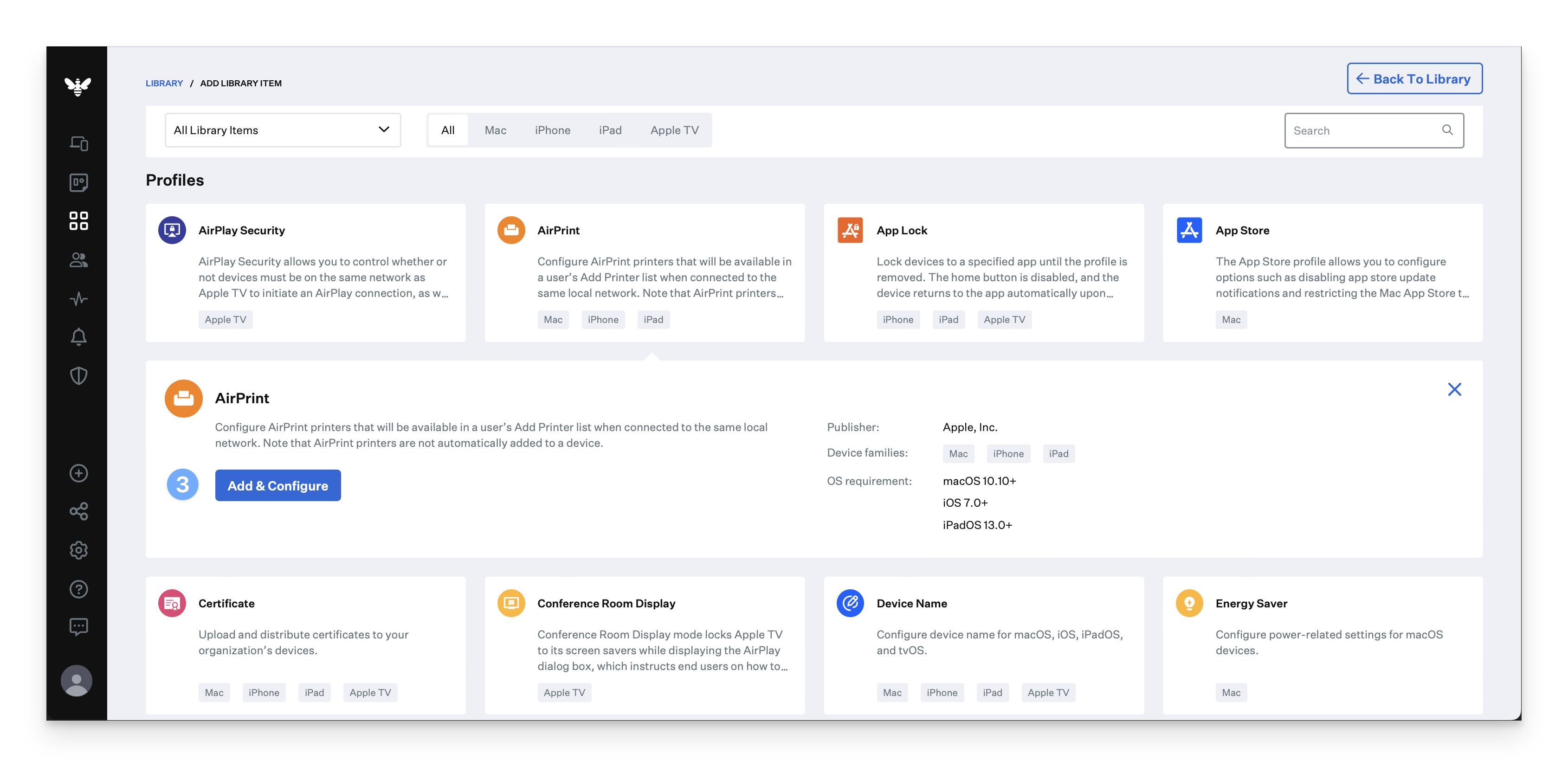The image size is (1568, 767).
Task: Open the Help question mark icon
Action: point(78,589)
